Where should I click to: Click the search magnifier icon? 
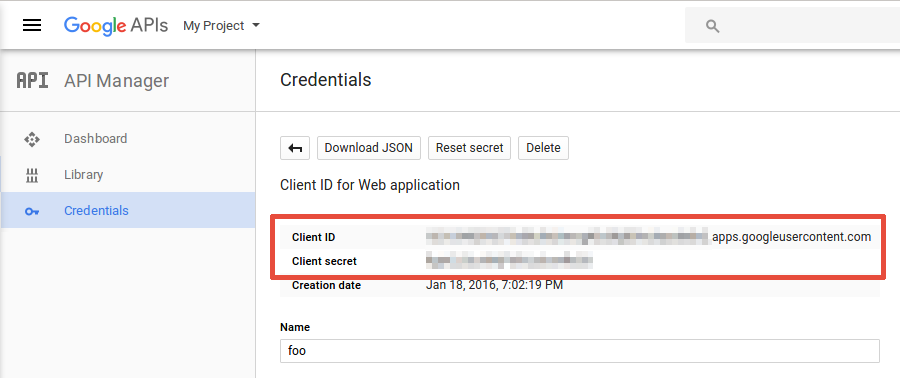pos(712,26)
